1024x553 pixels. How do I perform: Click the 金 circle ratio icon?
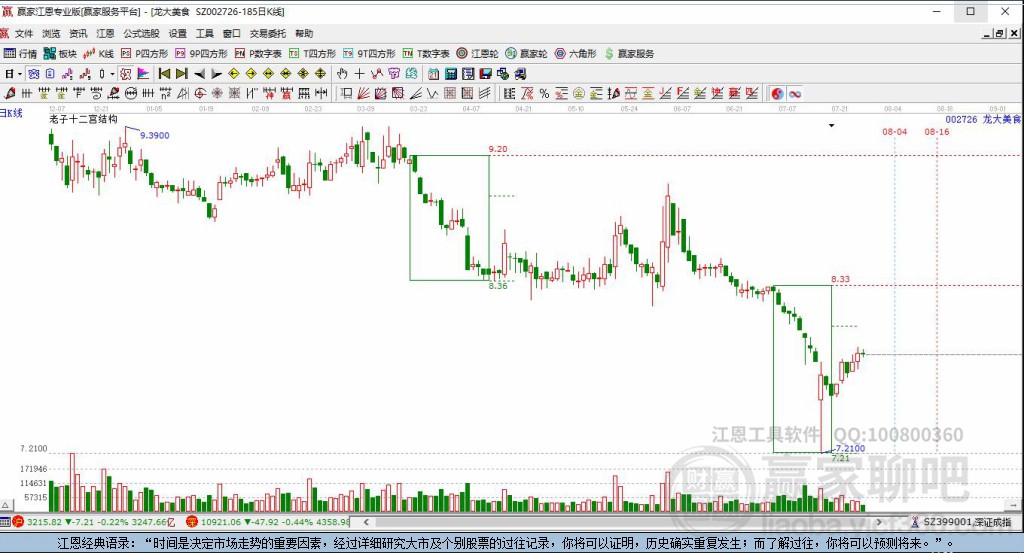pos(579,93)
